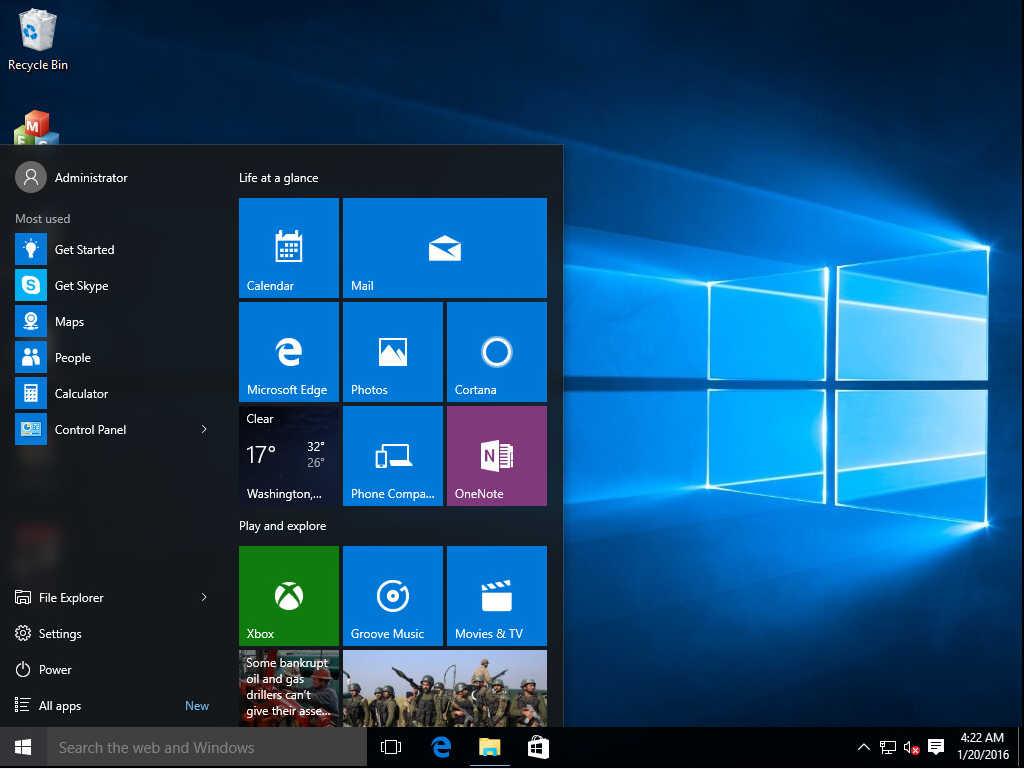This screenshot has height=769, width=1024.
Task: Open the Calendar tile
Action: (288, 247)
